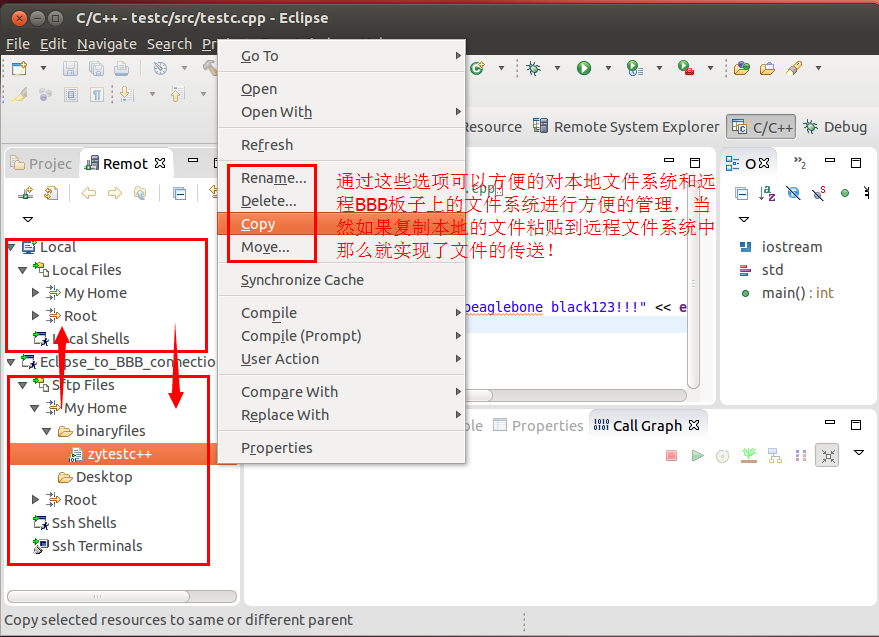Switch to the Debug perspective
Image resolution: width=879 pixels, height=637 pixels.
pos(835,127)
